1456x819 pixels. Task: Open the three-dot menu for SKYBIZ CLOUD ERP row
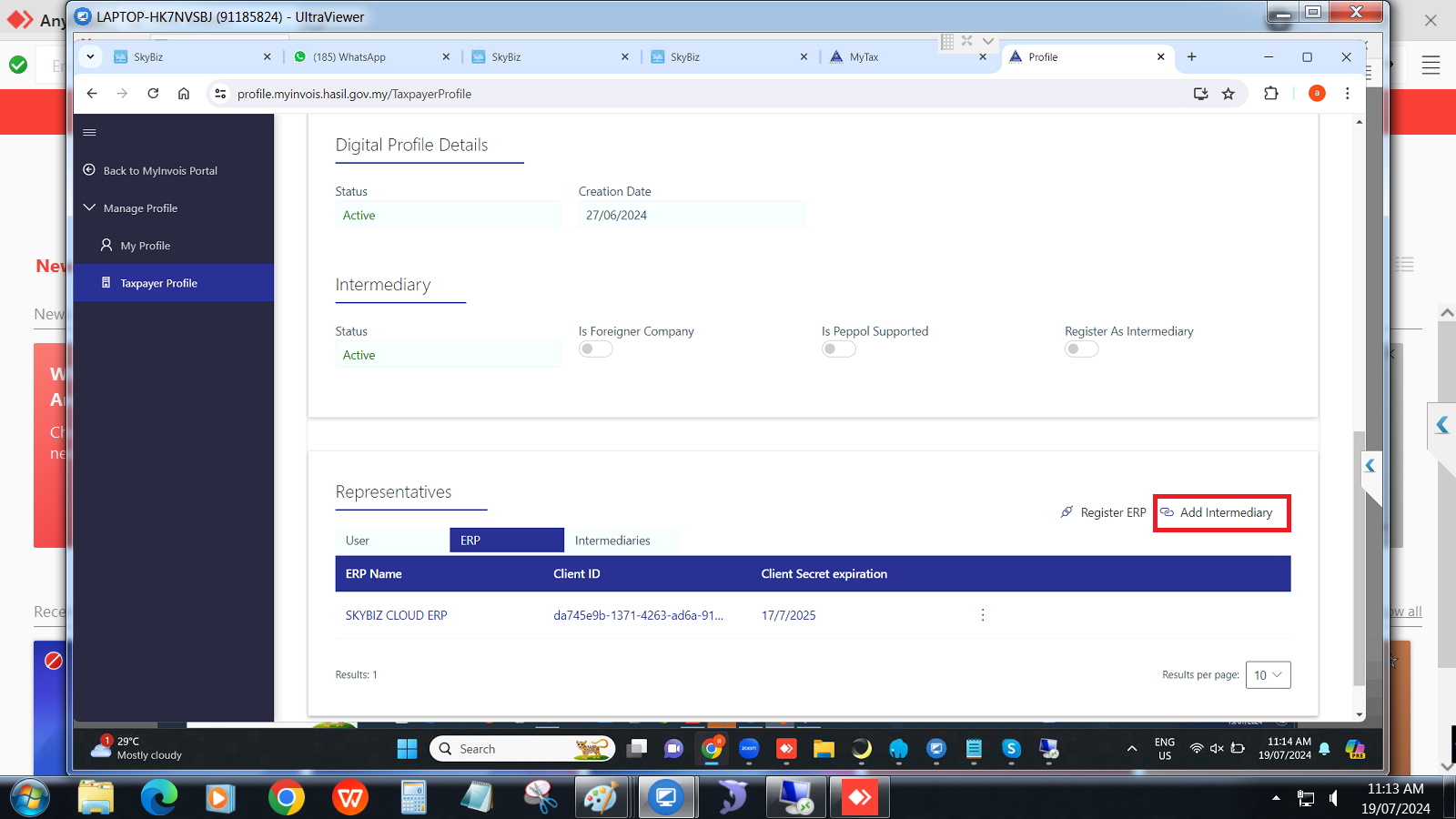click(x=983, y=615)
